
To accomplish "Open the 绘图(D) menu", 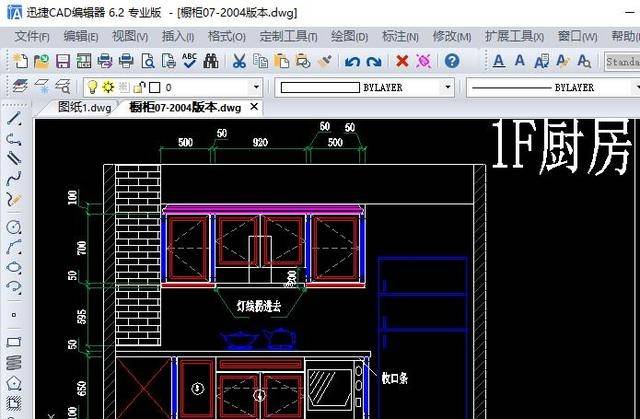I will click(349, 37).
